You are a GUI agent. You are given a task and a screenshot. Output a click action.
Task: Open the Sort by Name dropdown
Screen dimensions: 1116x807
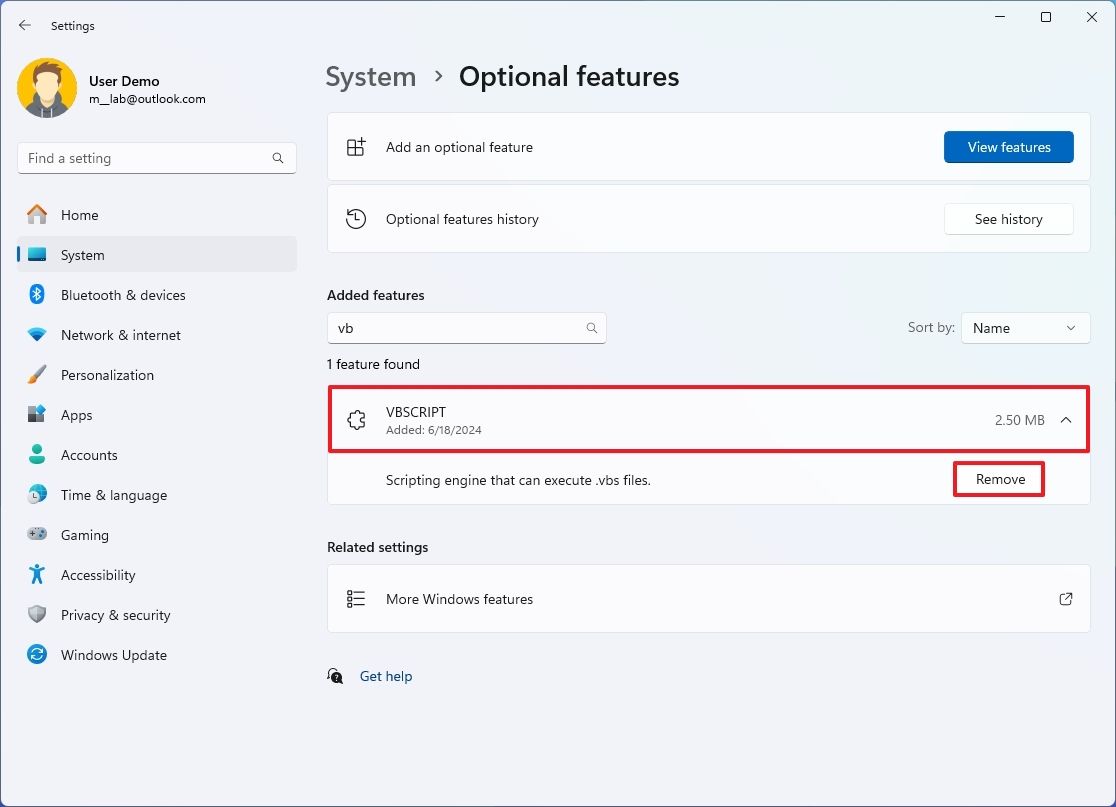[1025, 328]
